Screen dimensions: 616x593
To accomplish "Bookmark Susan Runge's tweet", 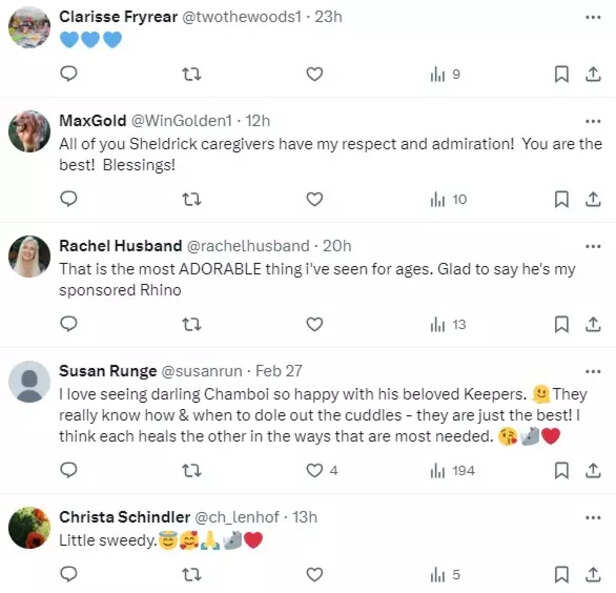I will click(562, 470).
